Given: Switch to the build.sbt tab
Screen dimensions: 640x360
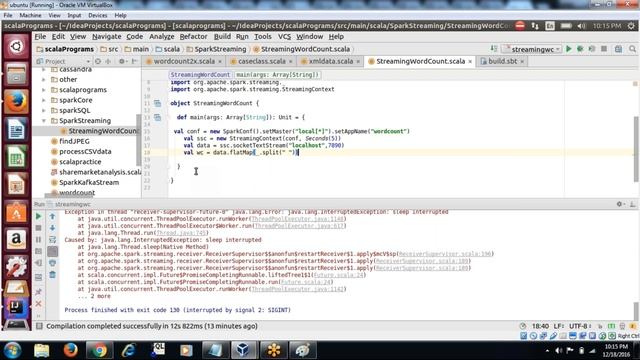Looking at the screenshot, I should [x=502, y=61].
